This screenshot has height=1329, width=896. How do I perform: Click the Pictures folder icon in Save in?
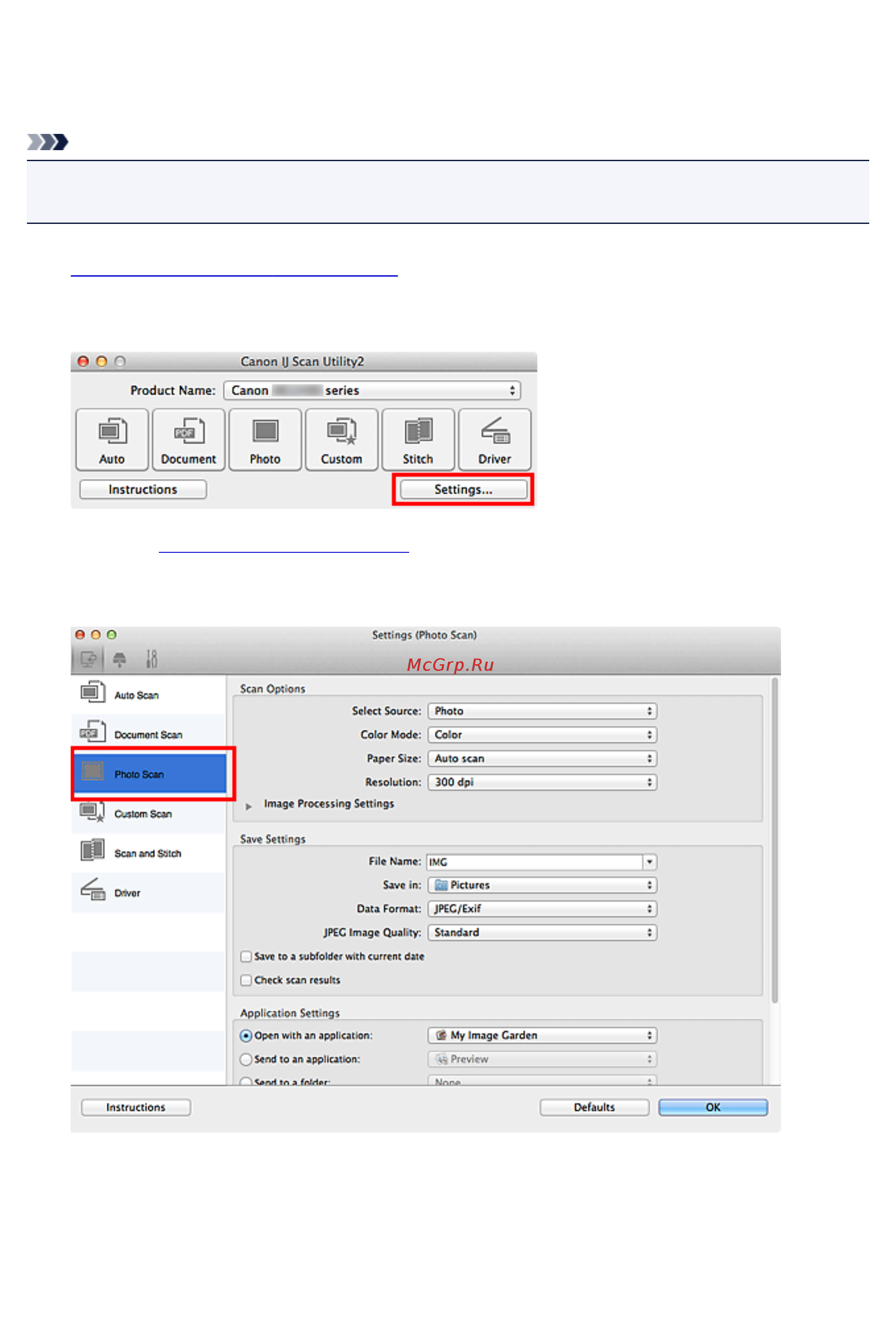(x=441, y=885)
